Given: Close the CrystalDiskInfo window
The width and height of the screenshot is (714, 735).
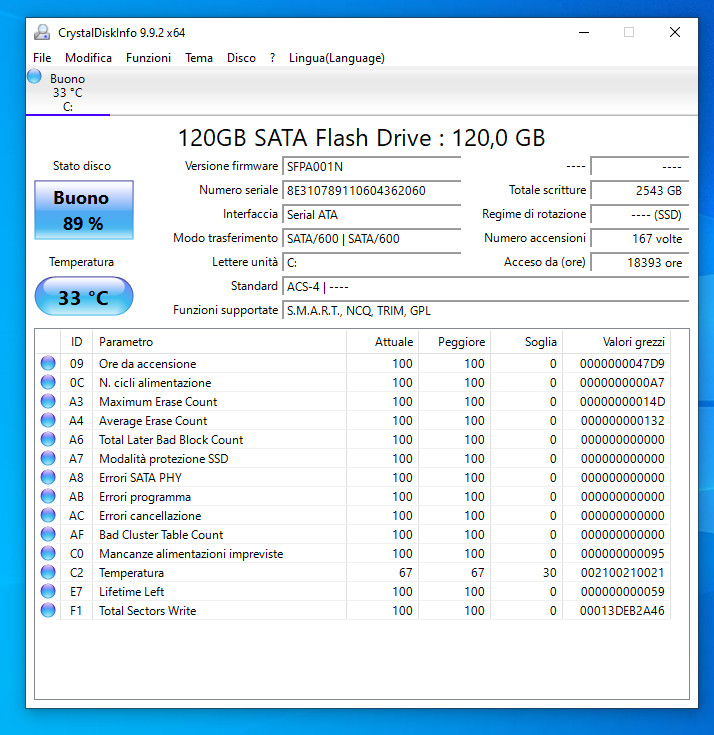Looking at the screenshot, I should [x=675, y=32].
